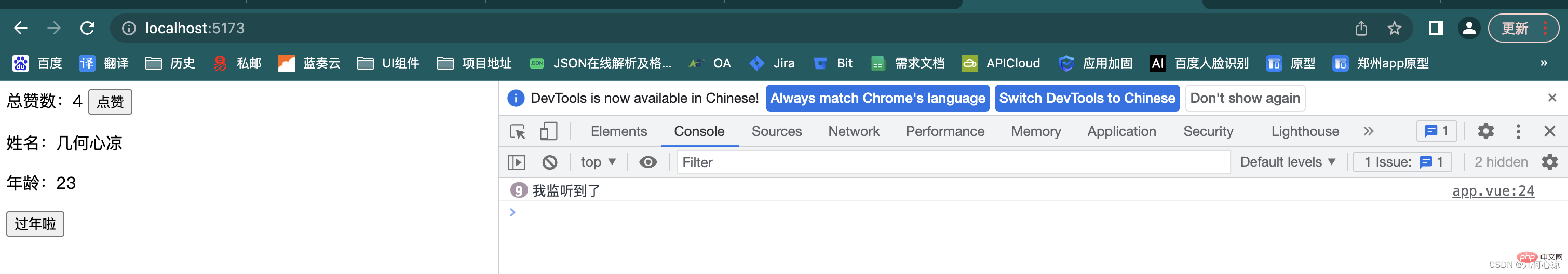Show the console sidebar panel icon
Screen dimensions: 1568x274
point(516,162)
